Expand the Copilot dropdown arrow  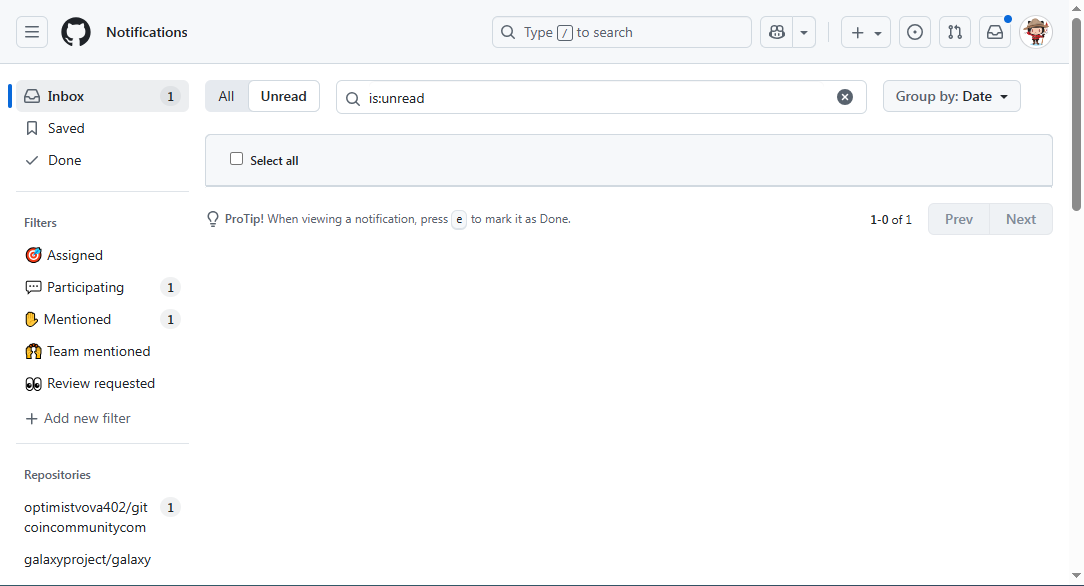click(x=804, y=32)
